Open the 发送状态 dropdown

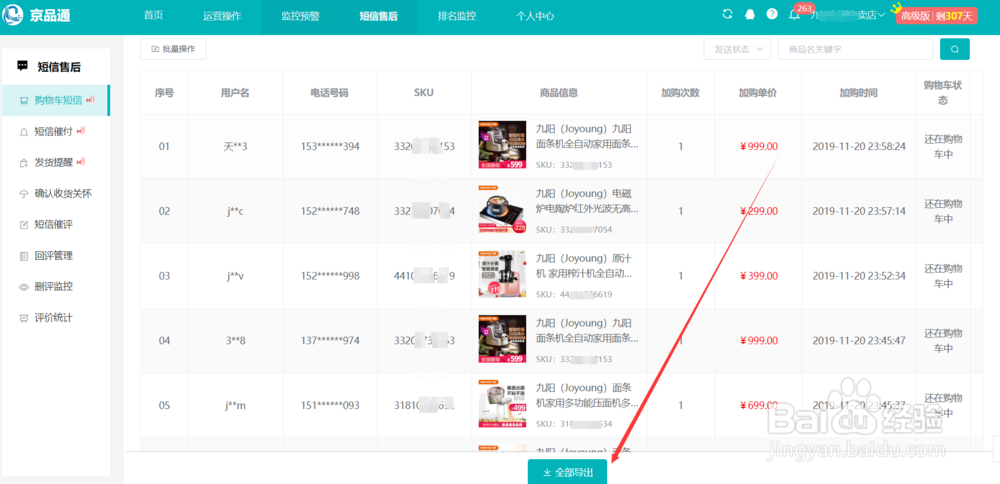(x=737, y=49)
